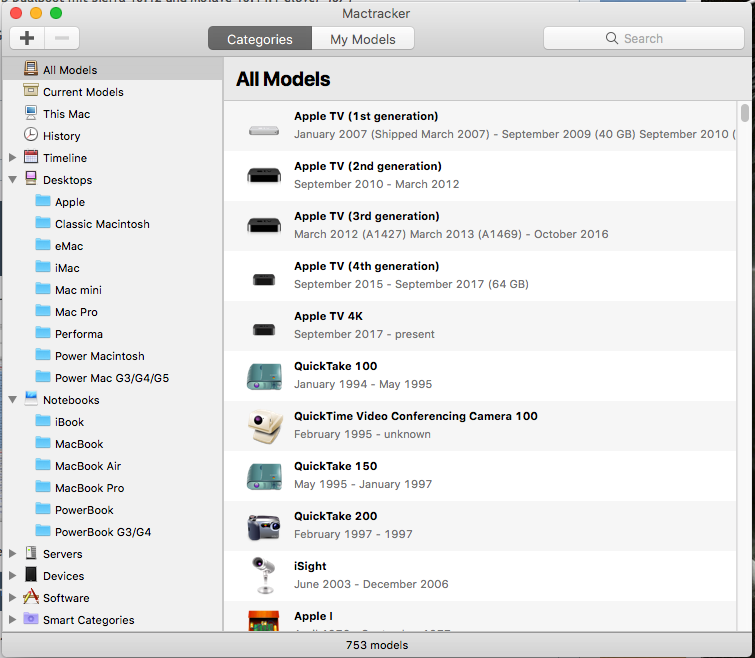Viewport: 755px width, 658px height.
Task: Click the QuickTime Video Conferencing Camera icon
Action: [265, 426]
